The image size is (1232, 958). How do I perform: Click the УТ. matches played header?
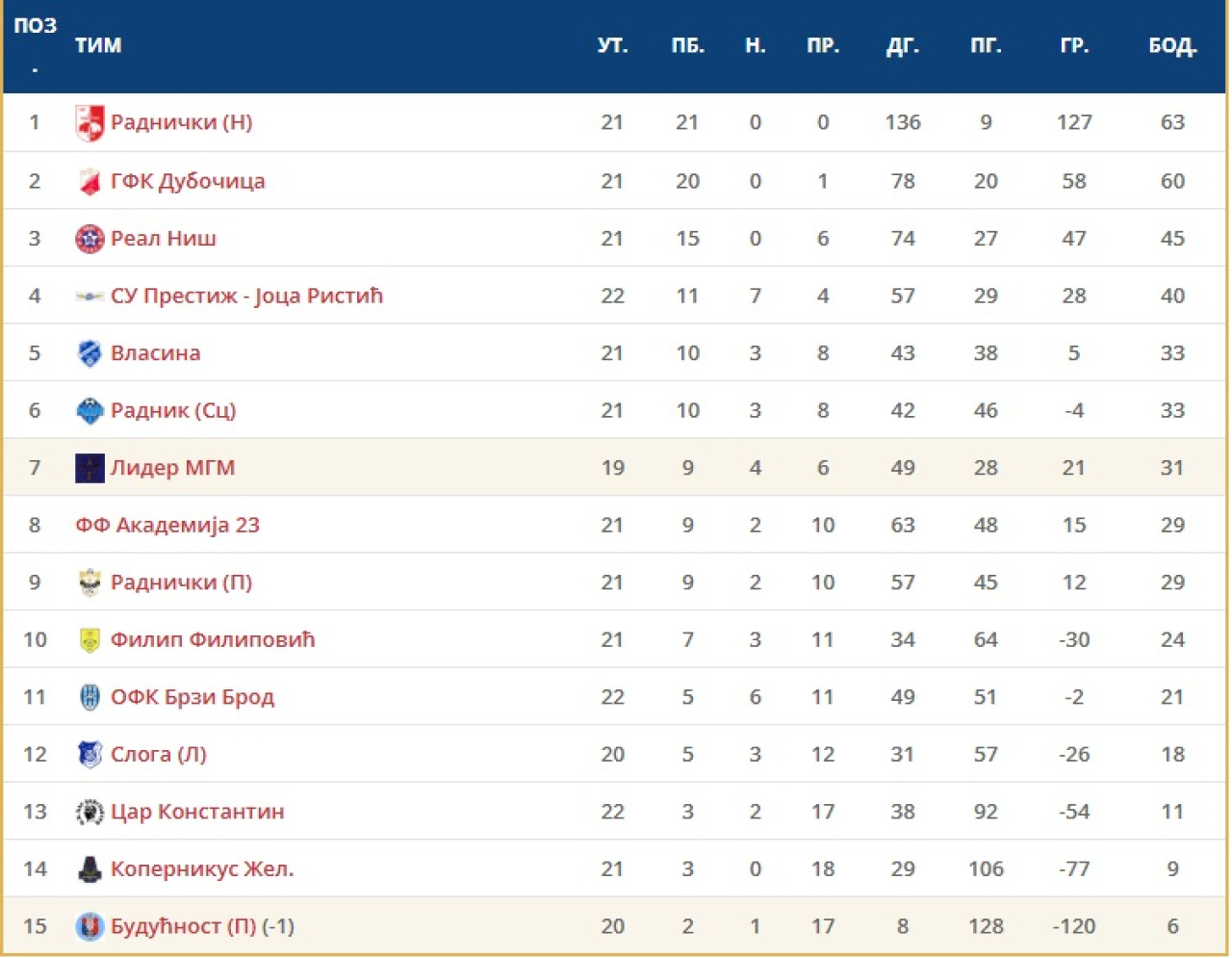click(x=612, y=45)
